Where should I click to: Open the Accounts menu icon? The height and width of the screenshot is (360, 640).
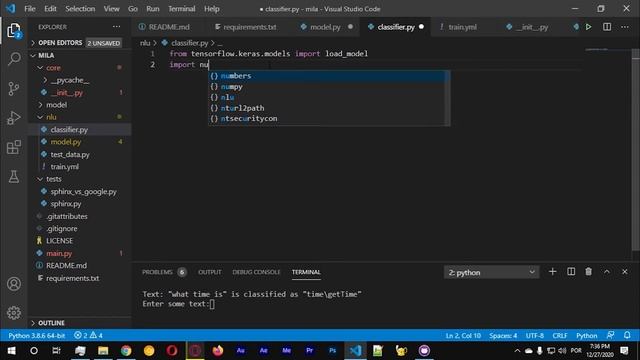tap(13, 284)
